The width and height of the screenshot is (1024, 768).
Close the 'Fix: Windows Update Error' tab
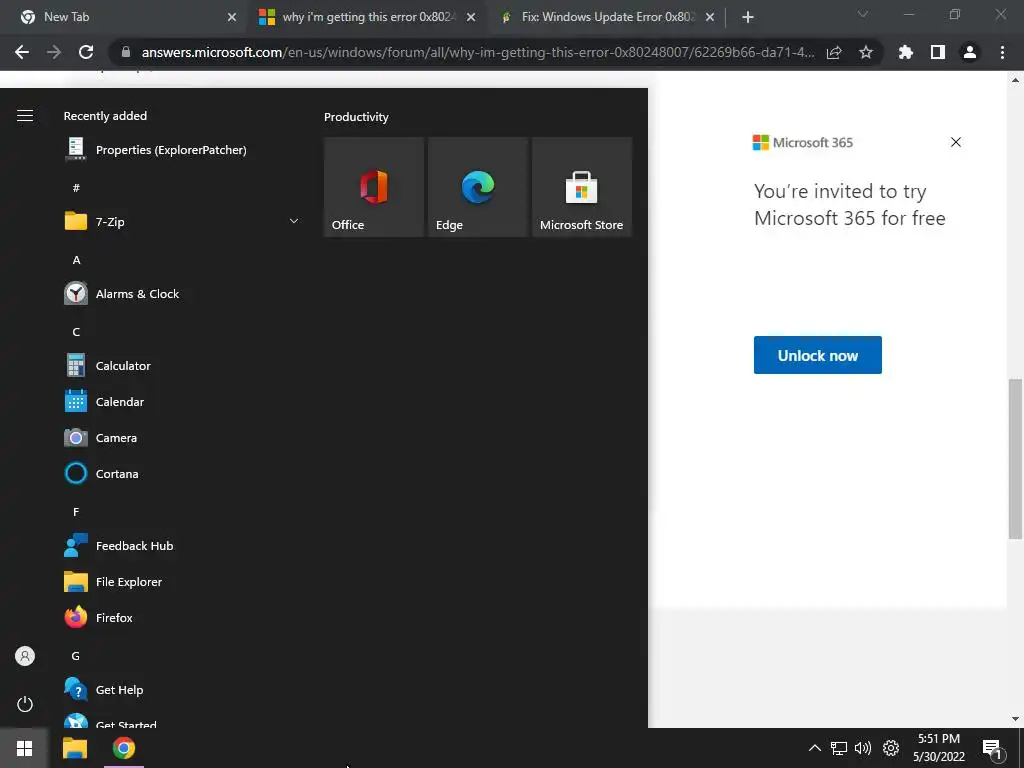coord(710,17)
